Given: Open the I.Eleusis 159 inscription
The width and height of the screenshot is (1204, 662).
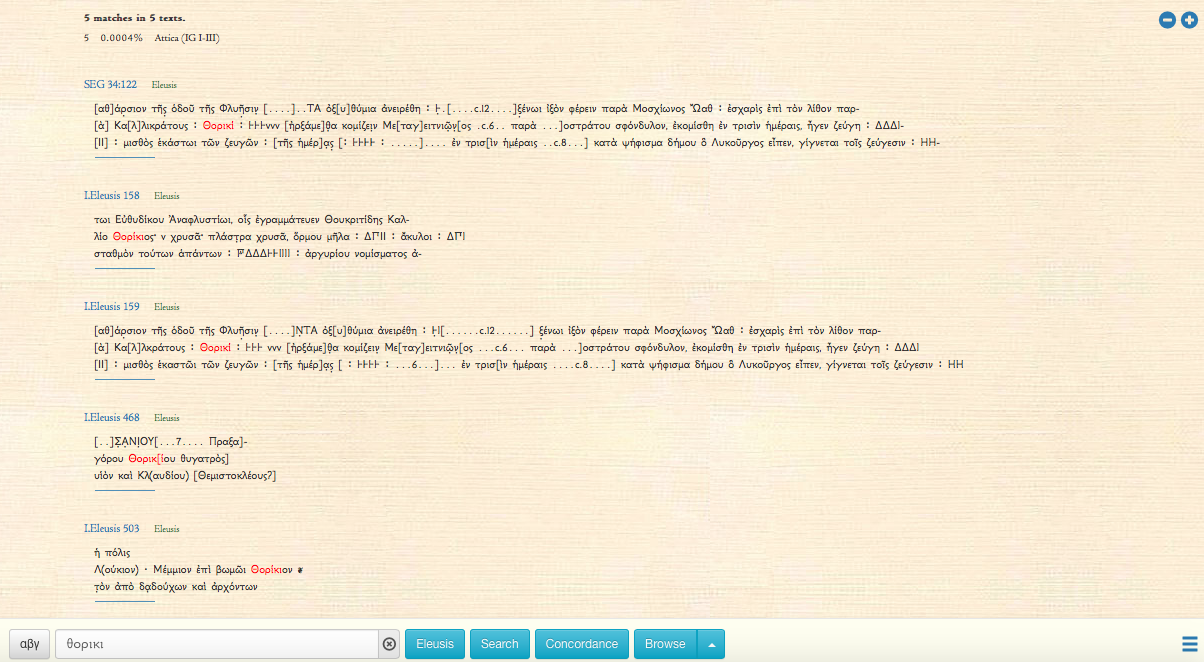Looking at the screenshot, I should click(x=112, y=306).
